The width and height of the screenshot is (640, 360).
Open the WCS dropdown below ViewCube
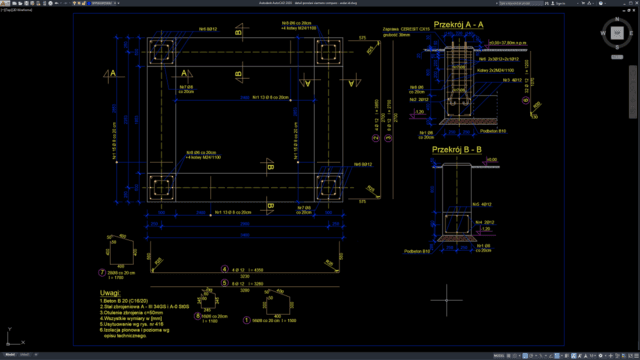pos(617,57)
